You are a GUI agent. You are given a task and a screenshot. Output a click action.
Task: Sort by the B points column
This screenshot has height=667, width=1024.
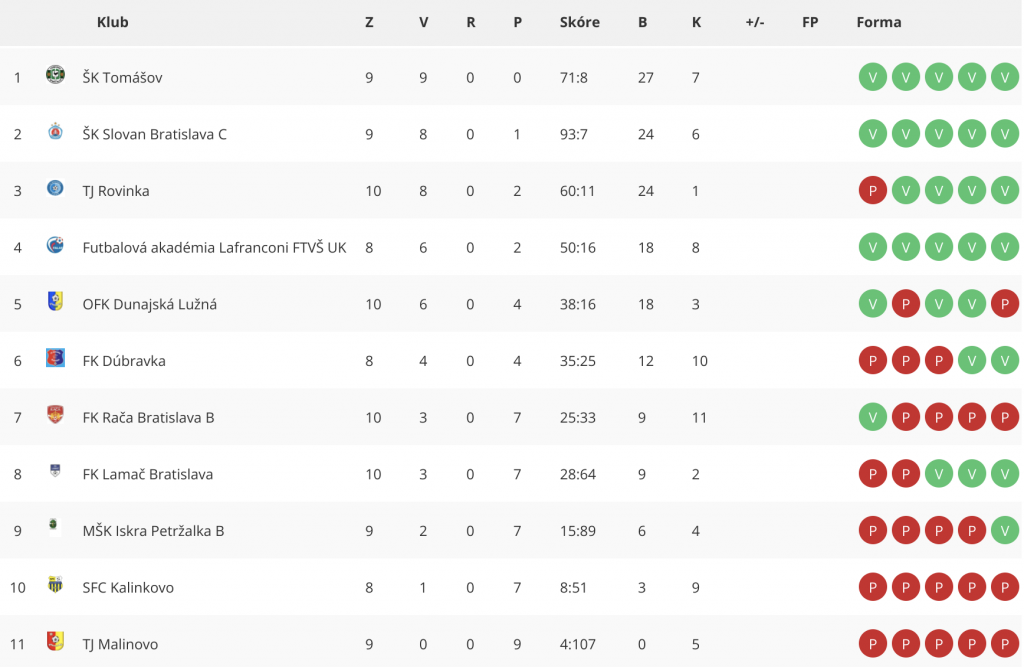643,22
